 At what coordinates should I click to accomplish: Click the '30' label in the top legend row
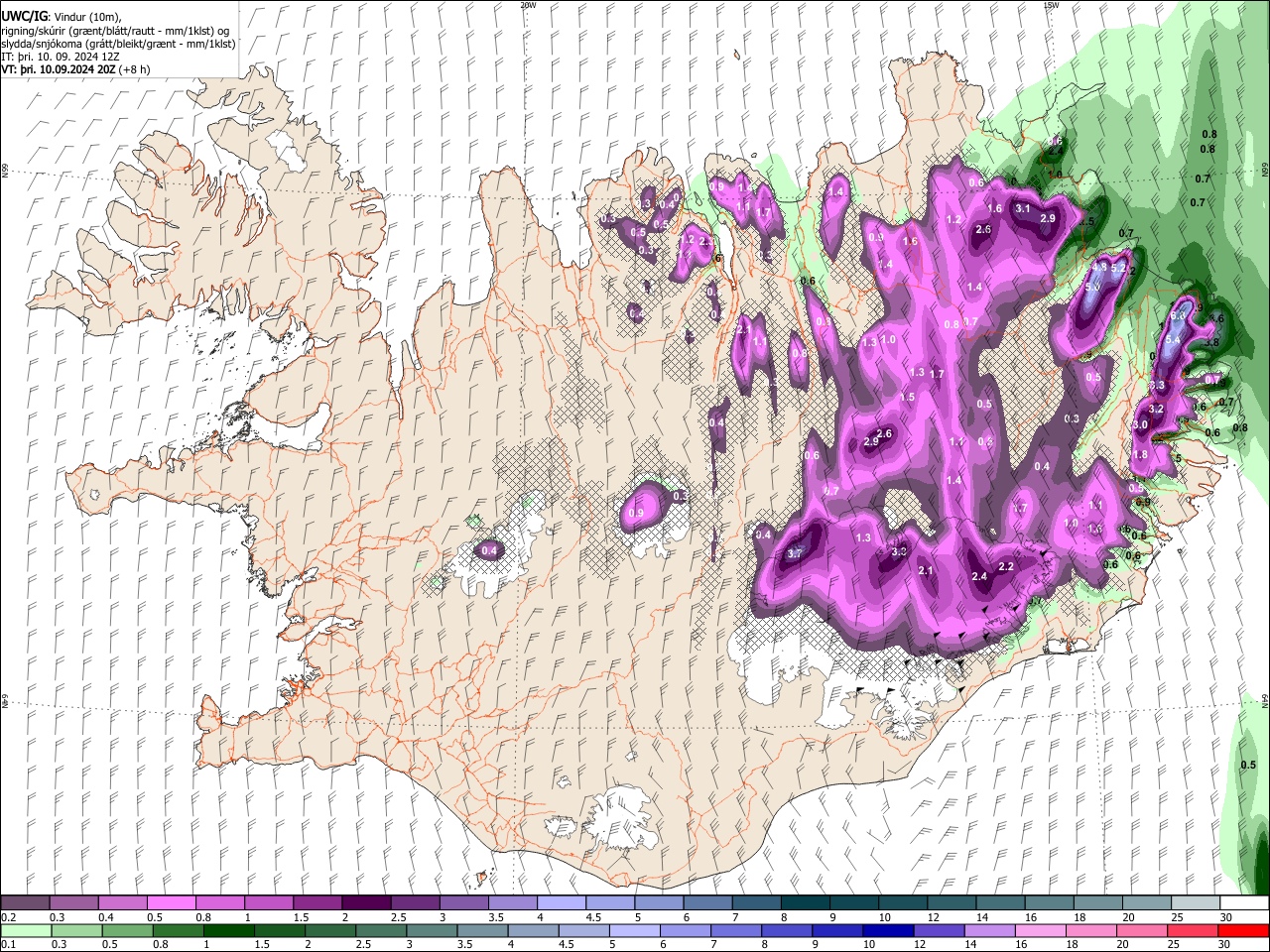point(1226,917)
